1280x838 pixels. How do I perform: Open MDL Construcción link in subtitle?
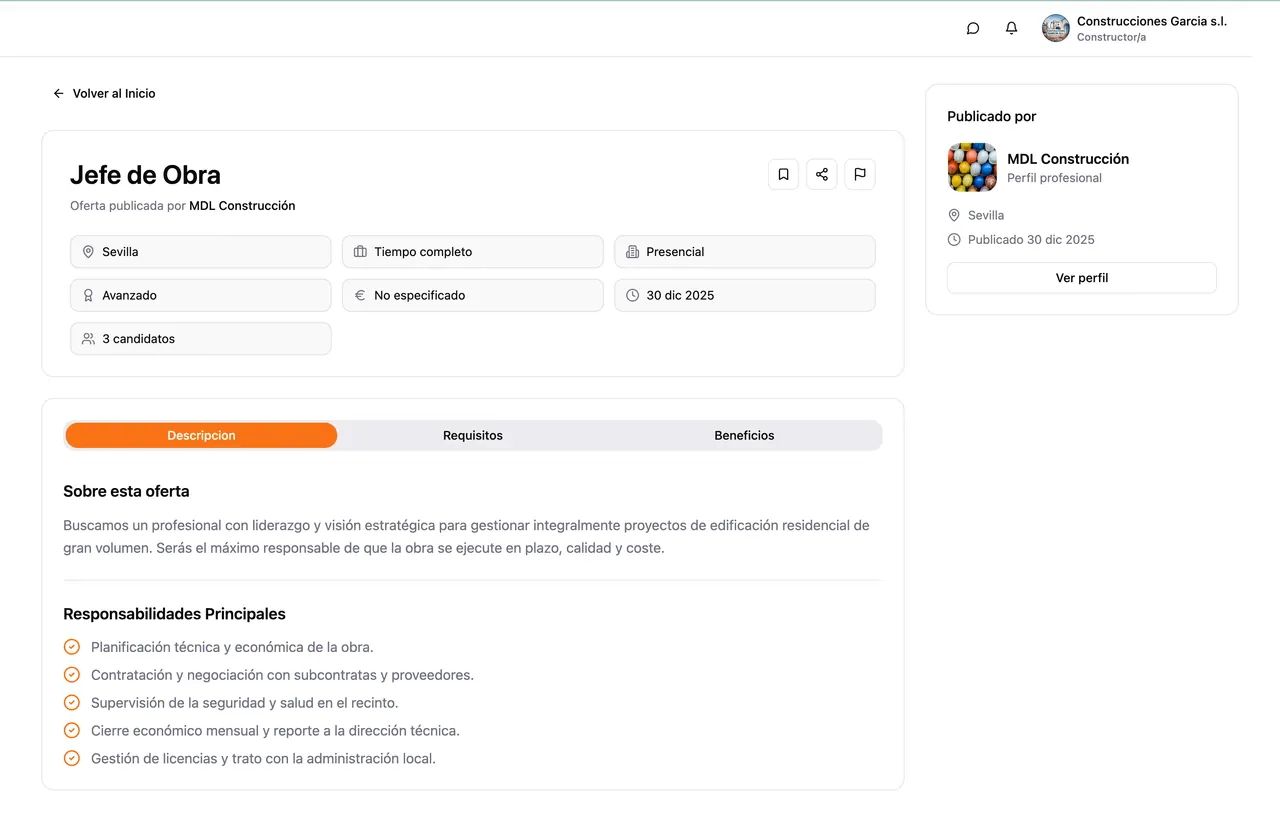tap(242, 205)
